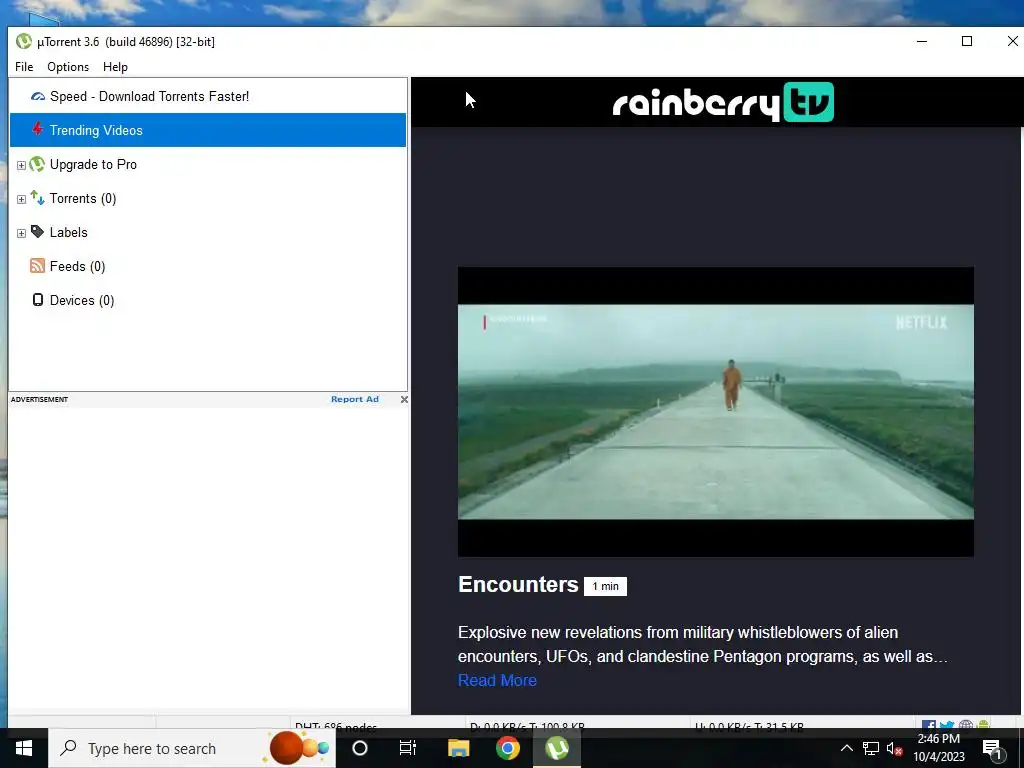Click the Encounters video title
This screenshot has height=768, width=1024.
point(519,584)
